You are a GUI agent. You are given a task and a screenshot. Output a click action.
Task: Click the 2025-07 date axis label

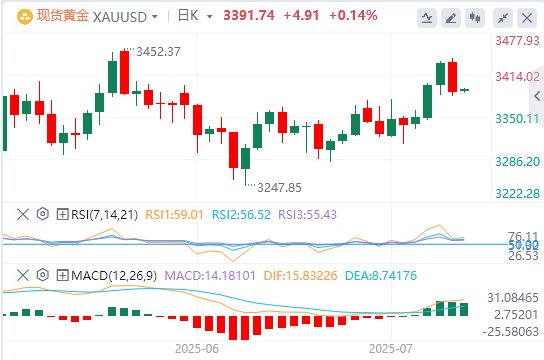[x=391, y=349]
